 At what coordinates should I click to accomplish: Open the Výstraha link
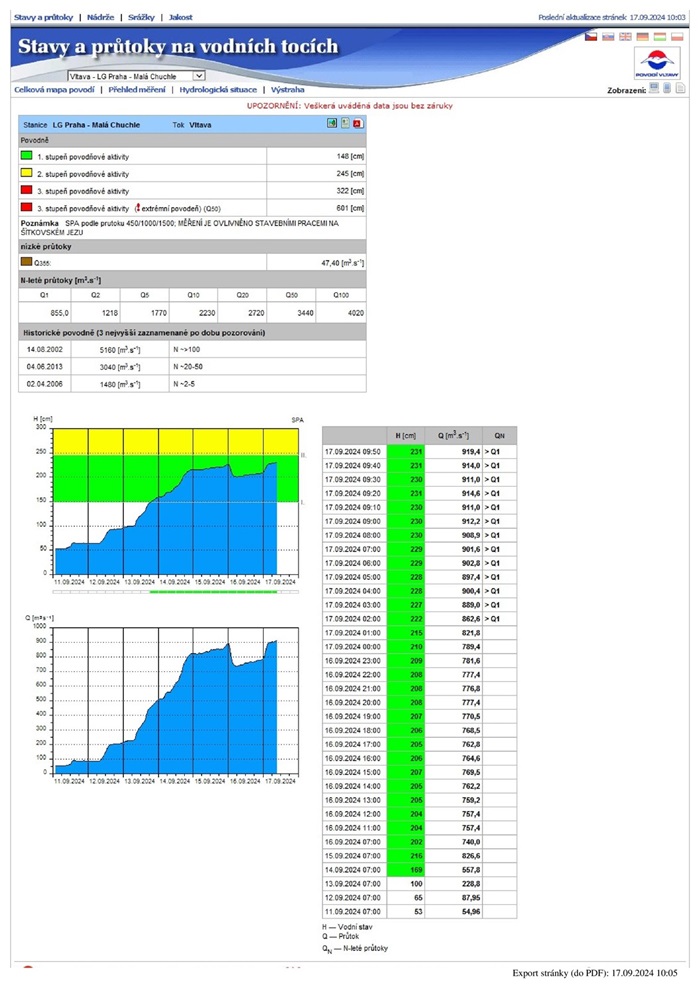[287, 90]
